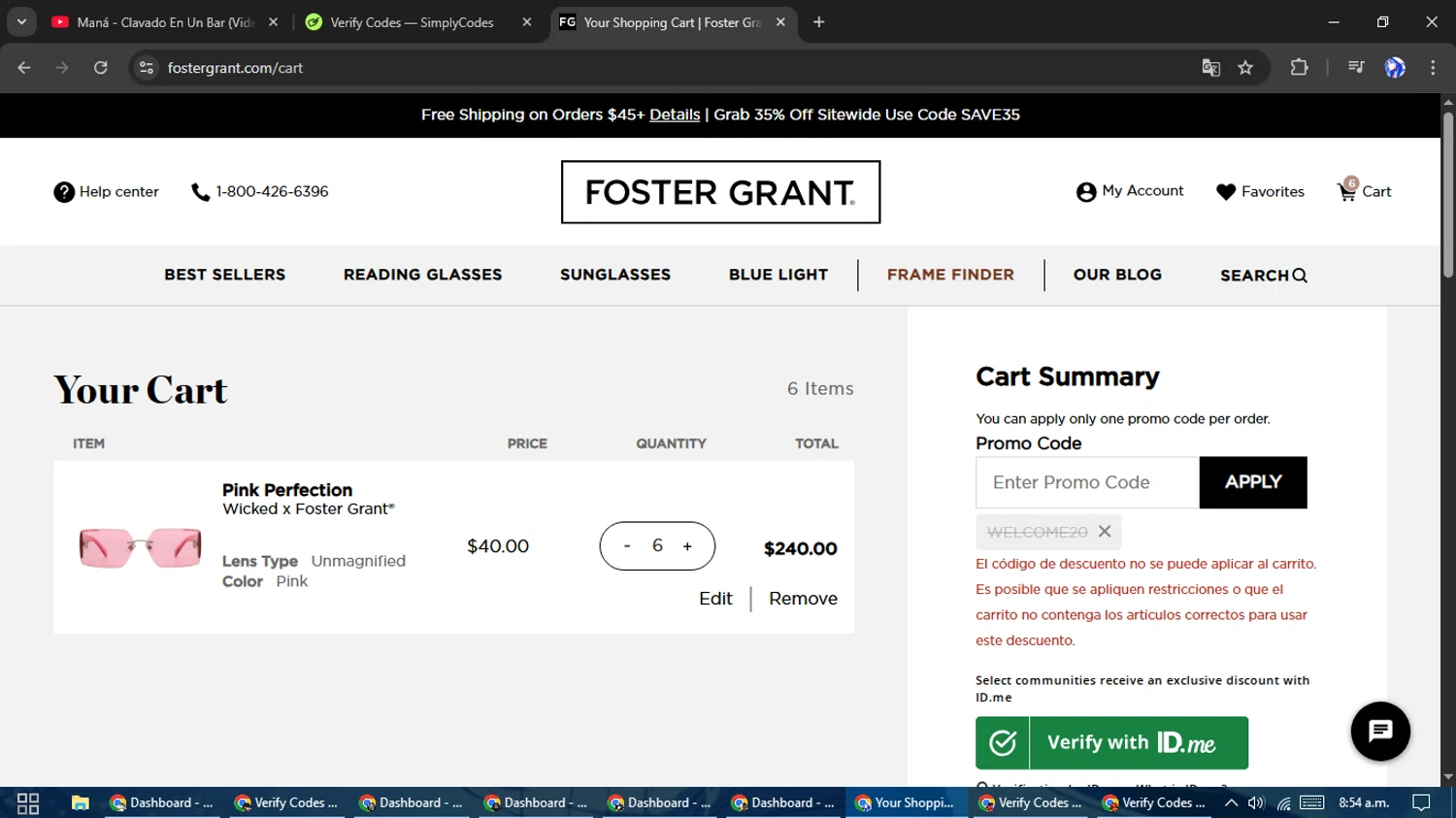Open Sunglasses menu
The image size is (1456, 818).
[615, 275]
